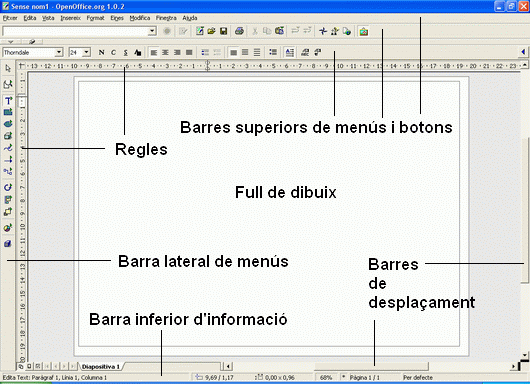Toggle justified text alignment
Screen dimensions: 530x384
click(x=189, y=52)
